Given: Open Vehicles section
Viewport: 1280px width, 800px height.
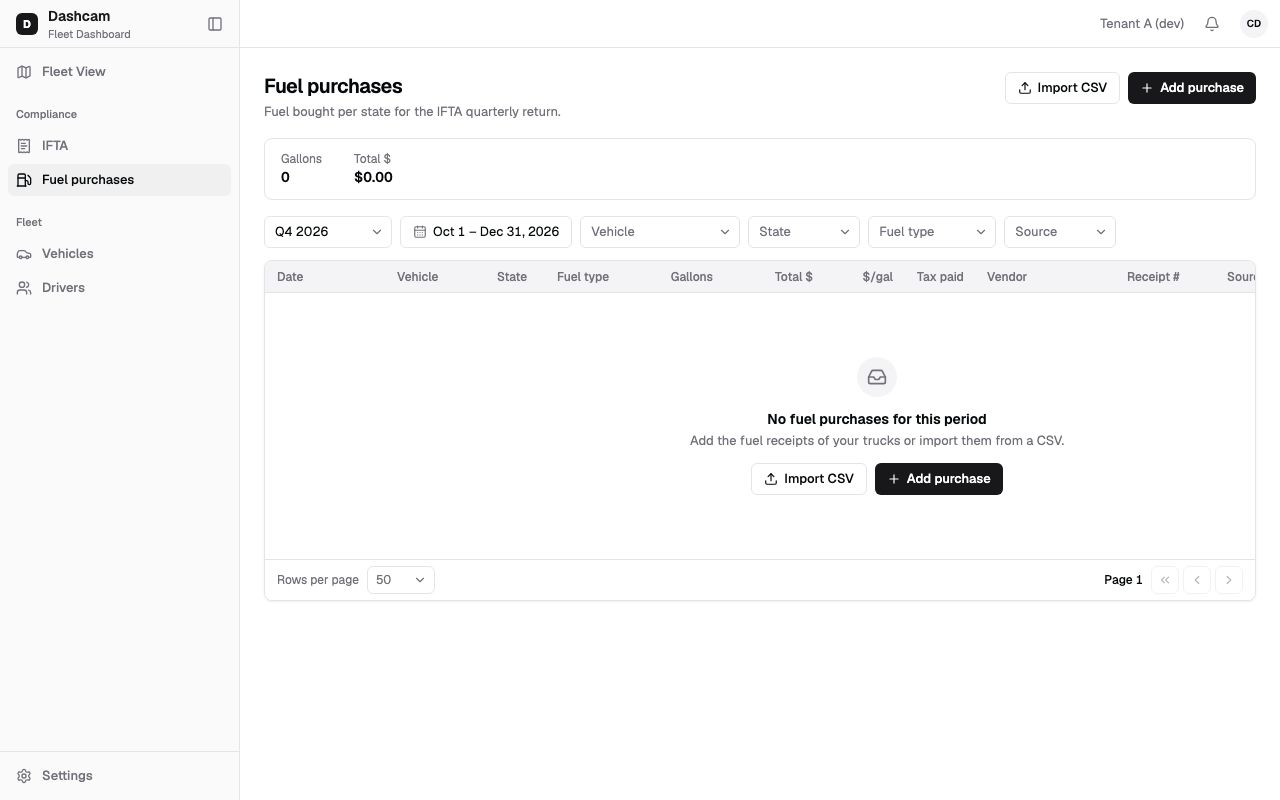Looking at the screenshot, I should click(119, 254).
